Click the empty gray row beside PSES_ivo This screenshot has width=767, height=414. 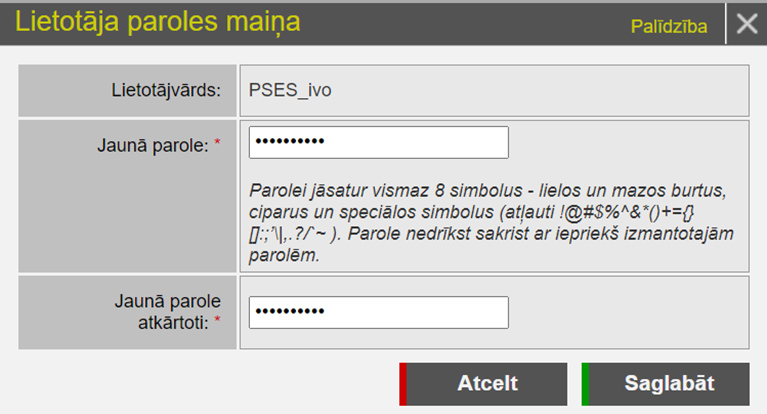550,90
